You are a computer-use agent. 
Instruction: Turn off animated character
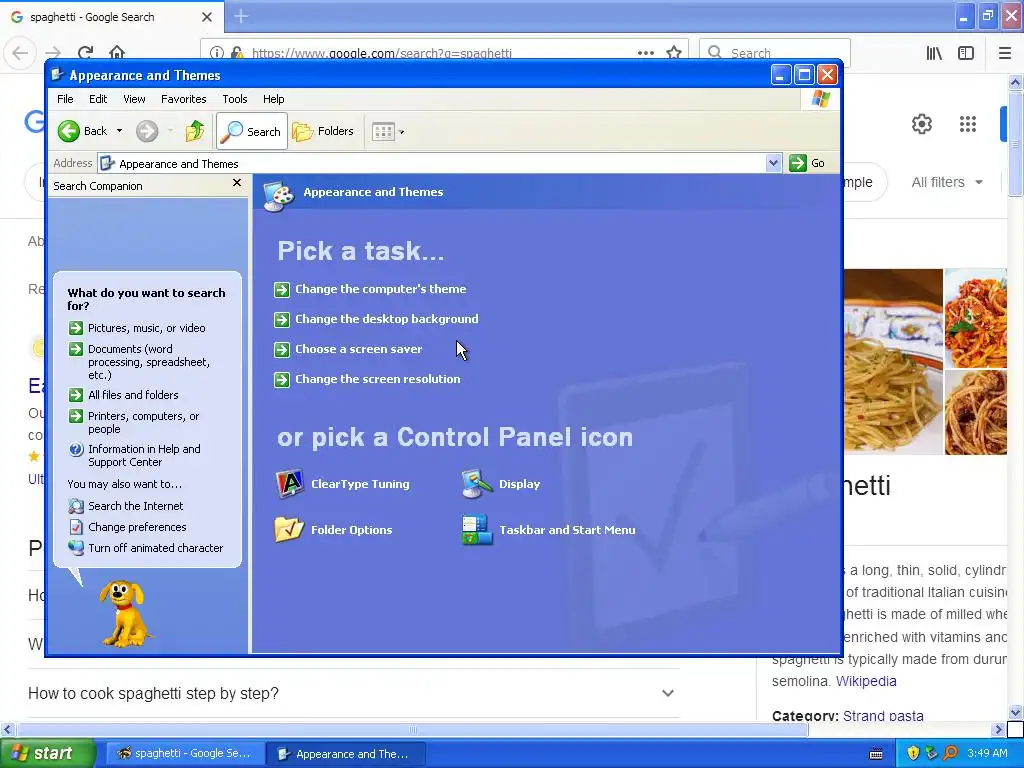155,548
